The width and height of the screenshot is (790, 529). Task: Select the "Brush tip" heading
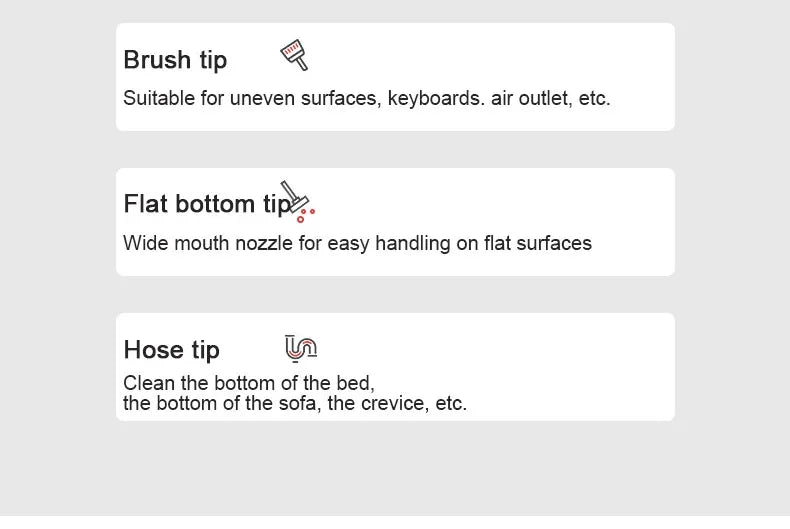[x=175, y=60]
